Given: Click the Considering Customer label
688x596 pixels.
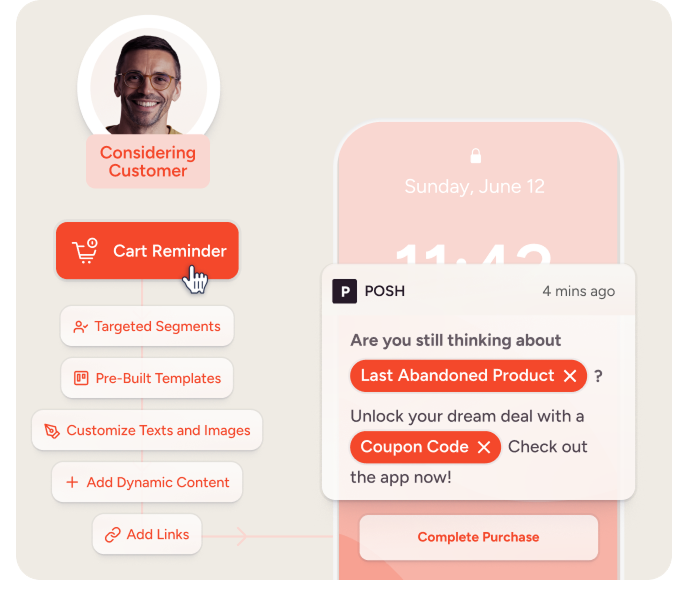Looking at the screenshot, I should pos(148,162).
